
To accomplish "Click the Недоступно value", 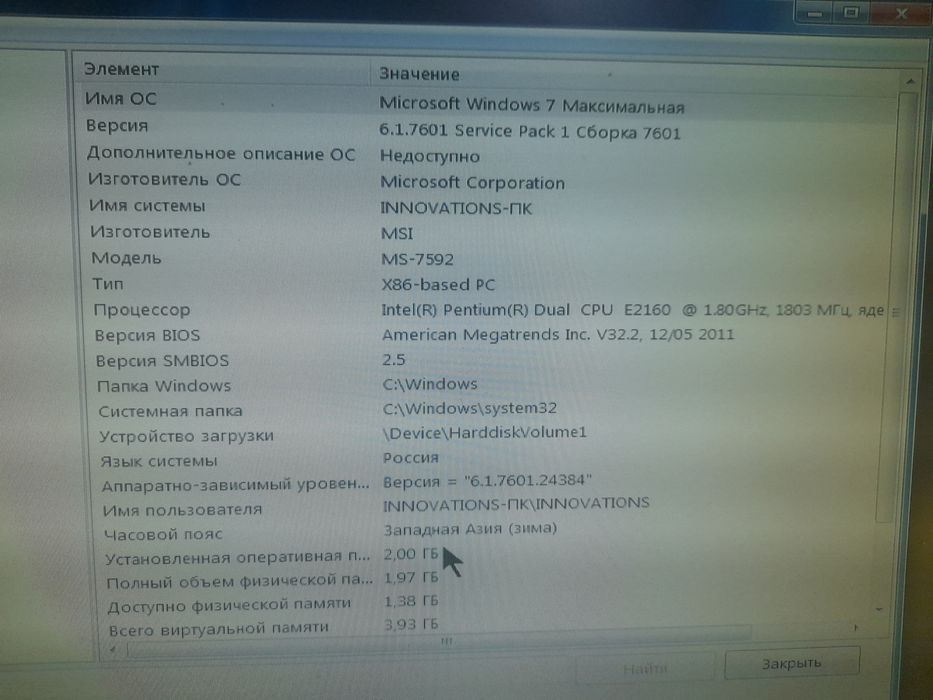I will [430, 156].
